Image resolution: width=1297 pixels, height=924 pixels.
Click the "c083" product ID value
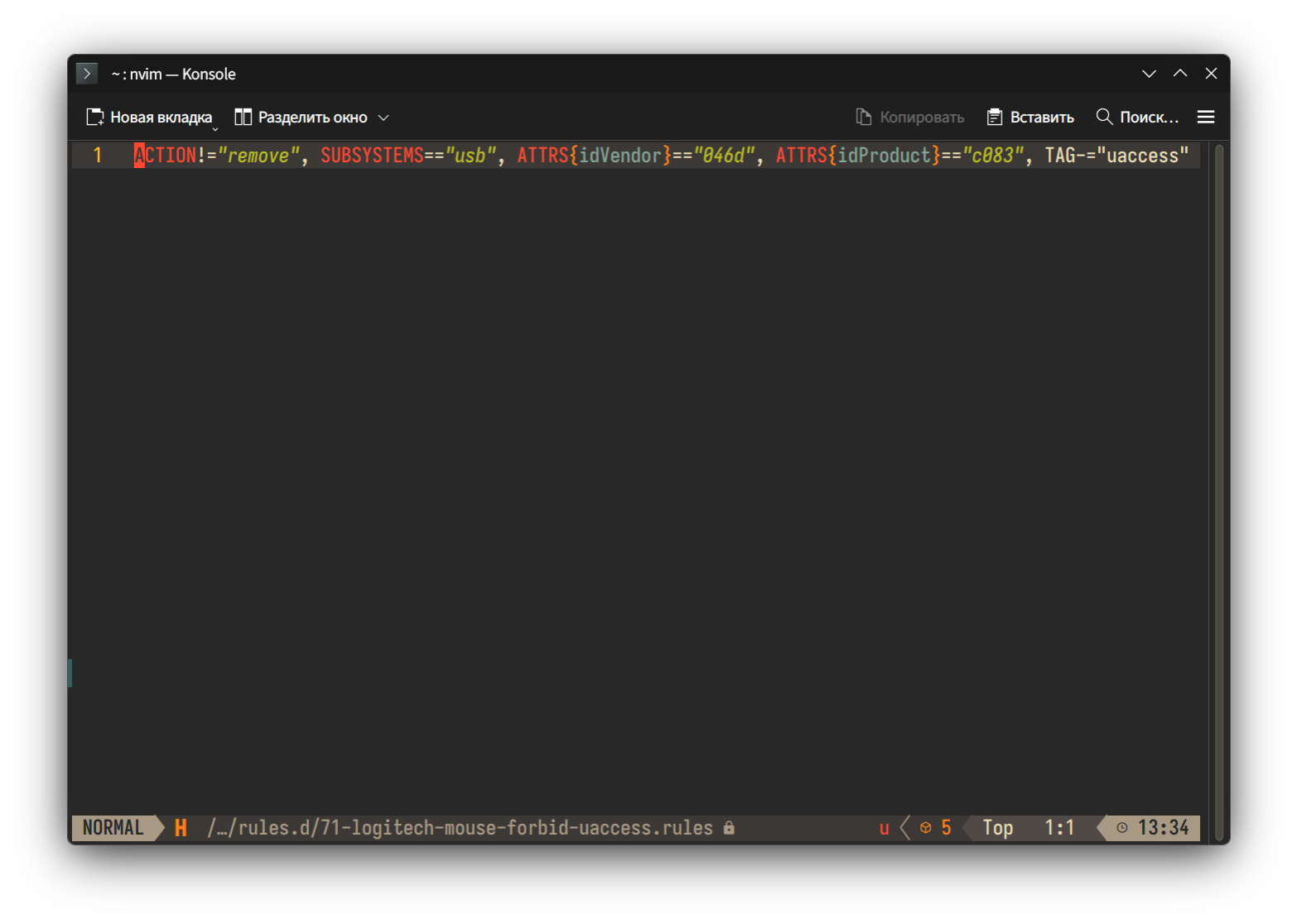click(993, 156)
